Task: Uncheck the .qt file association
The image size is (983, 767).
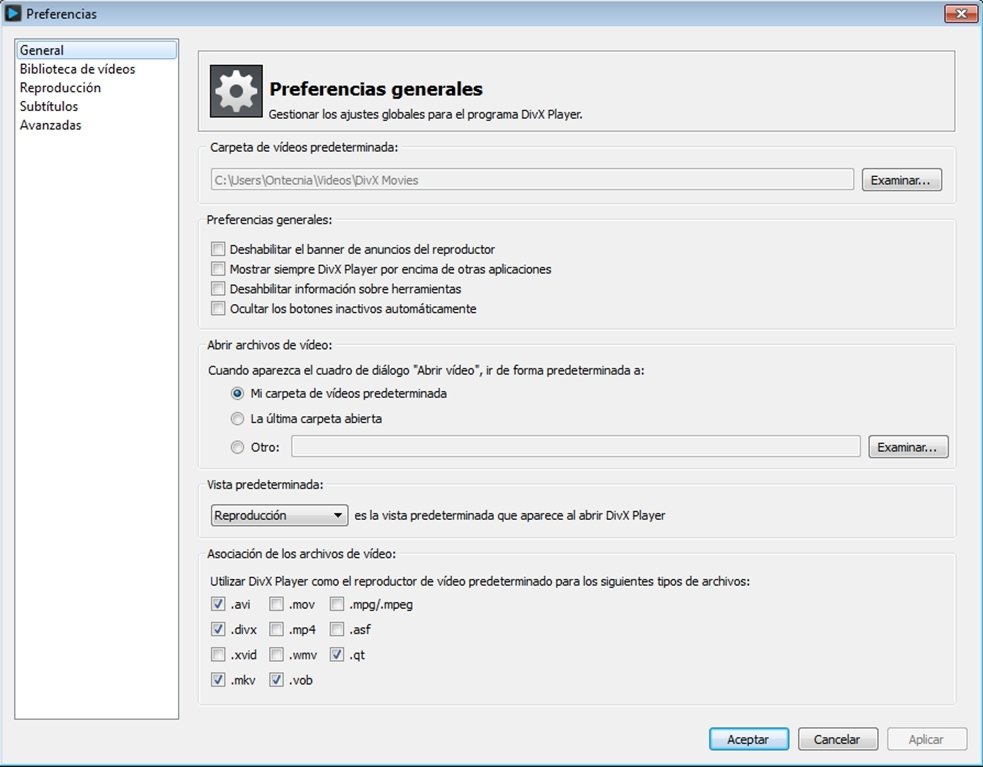Action: point(337,654)
